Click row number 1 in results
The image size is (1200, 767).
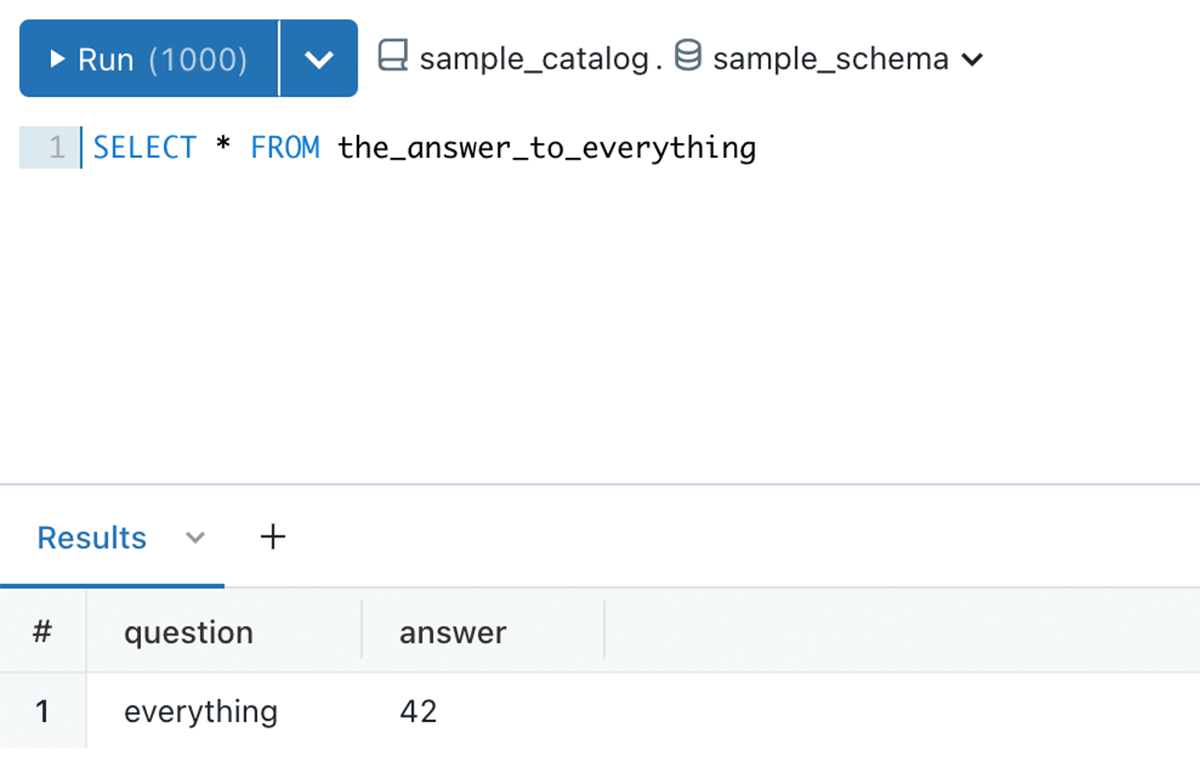pos(42,711)
